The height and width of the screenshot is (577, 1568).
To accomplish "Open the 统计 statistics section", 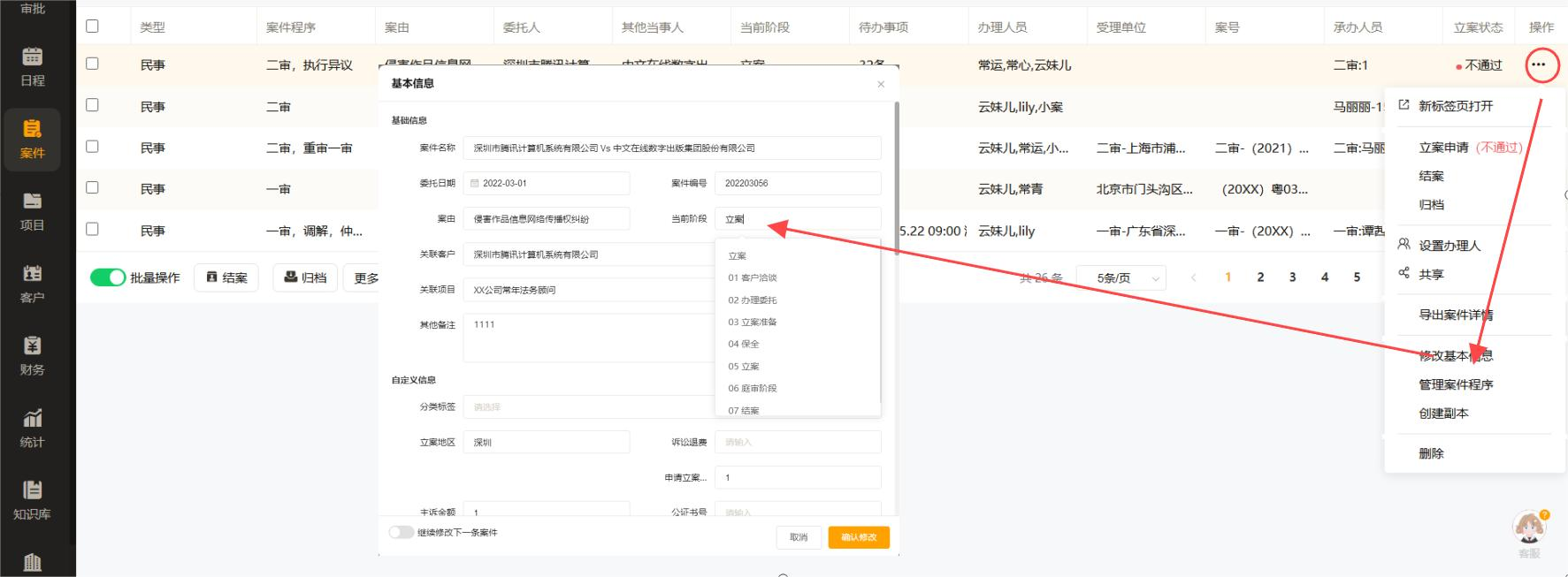I will (x=32, y=429).
